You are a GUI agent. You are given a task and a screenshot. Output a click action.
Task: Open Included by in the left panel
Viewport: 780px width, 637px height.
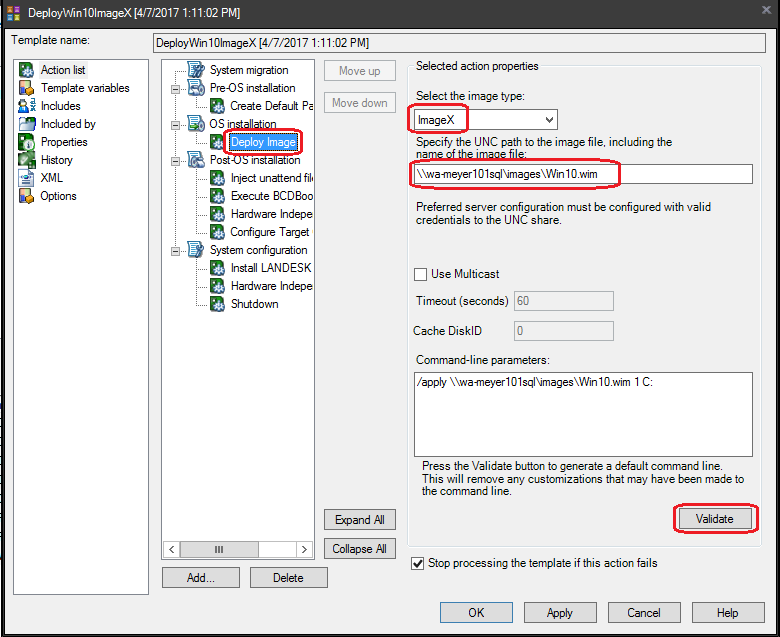(x=68, y=124)
